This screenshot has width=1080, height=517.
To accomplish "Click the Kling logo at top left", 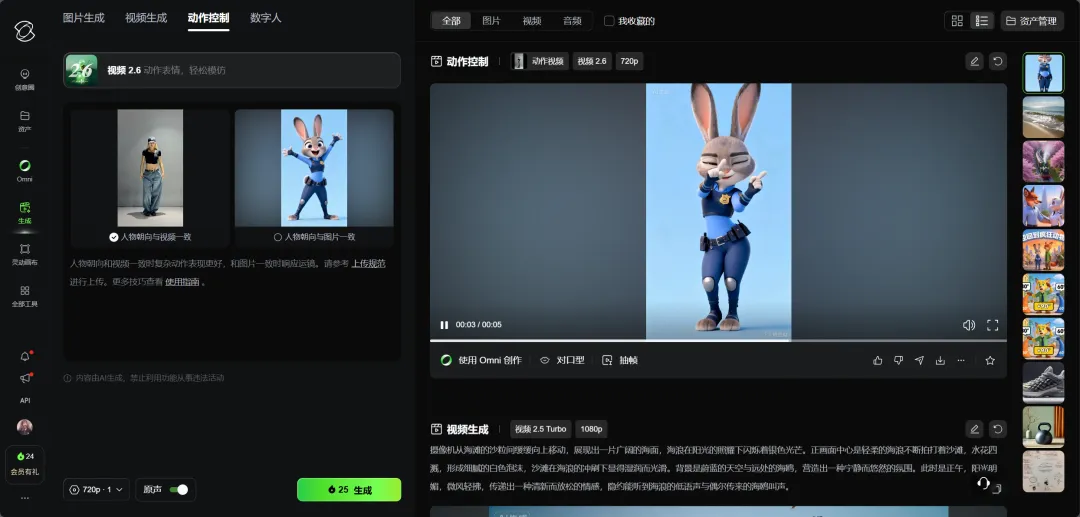I will (25, 30).
